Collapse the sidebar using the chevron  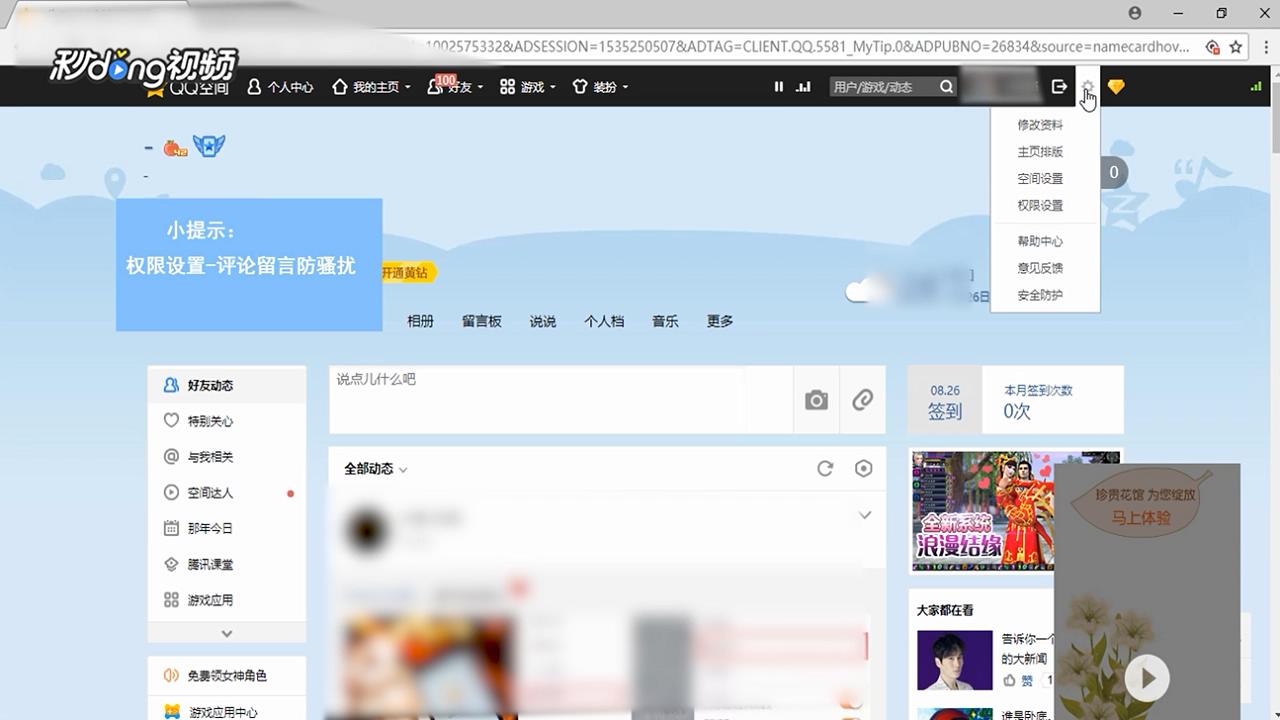pyautogui.click(x=227, y=633)
